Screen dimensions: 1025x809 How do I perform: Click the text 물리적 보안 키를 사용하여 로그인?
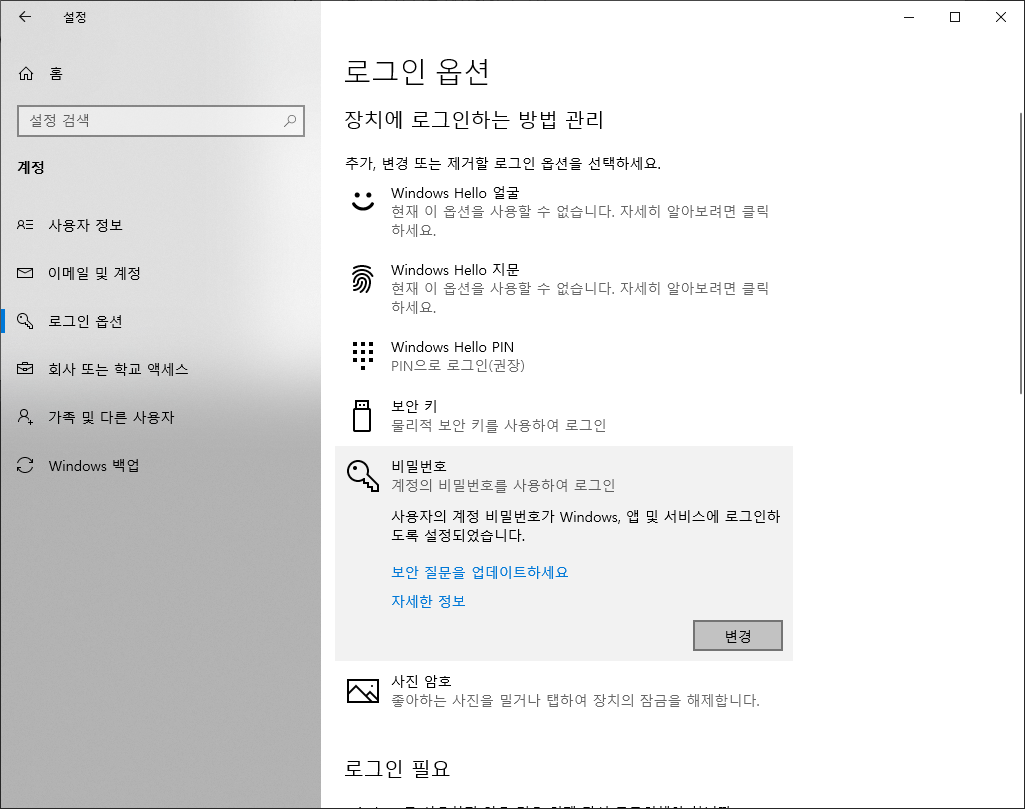(x=498, y=425)
